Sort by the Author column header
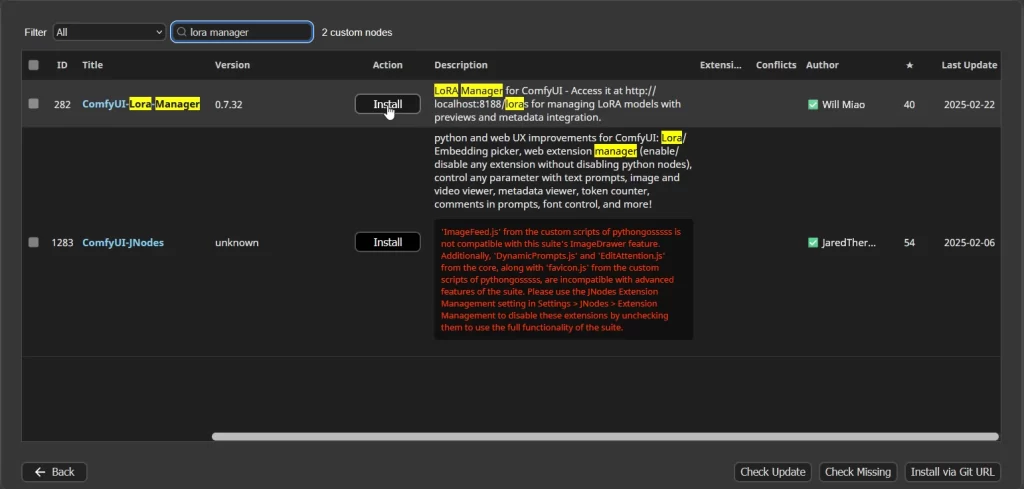Image resolution: width=1024 pixels, height=489 pixels. 822,65
